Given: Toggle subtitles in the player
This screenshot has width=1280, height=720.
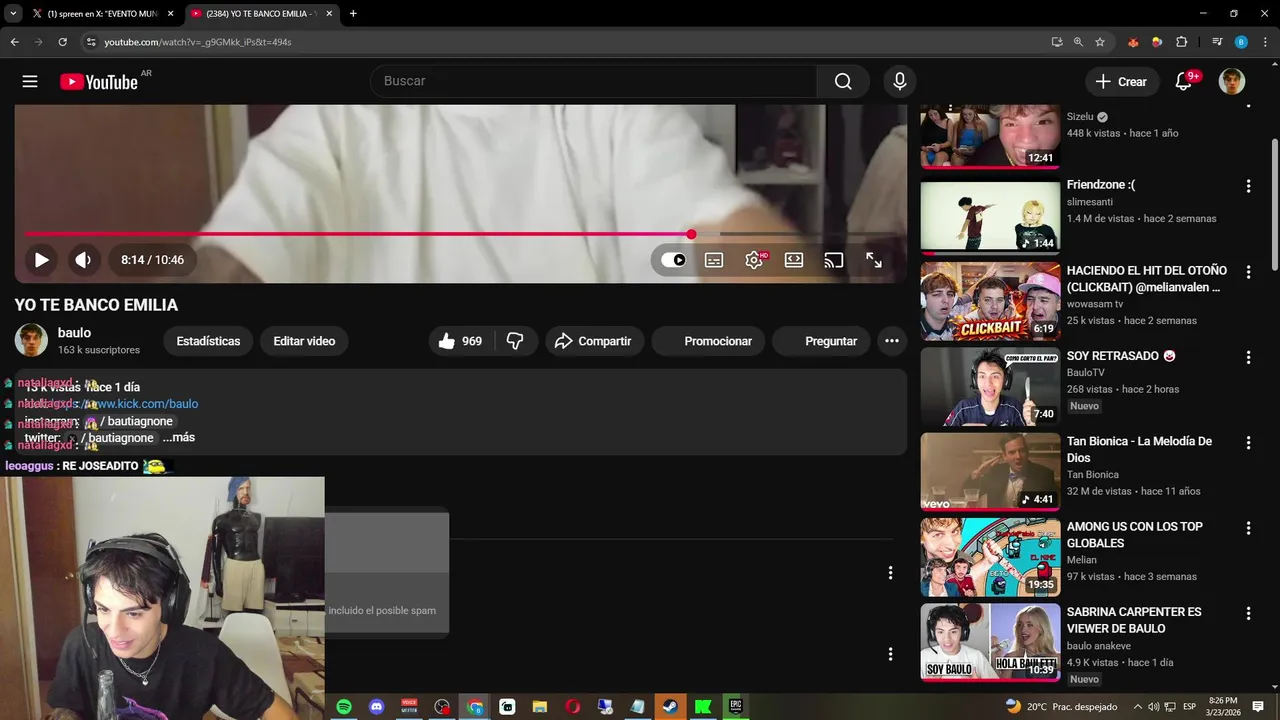Looking at the screenshot, I should pos(714,260).
